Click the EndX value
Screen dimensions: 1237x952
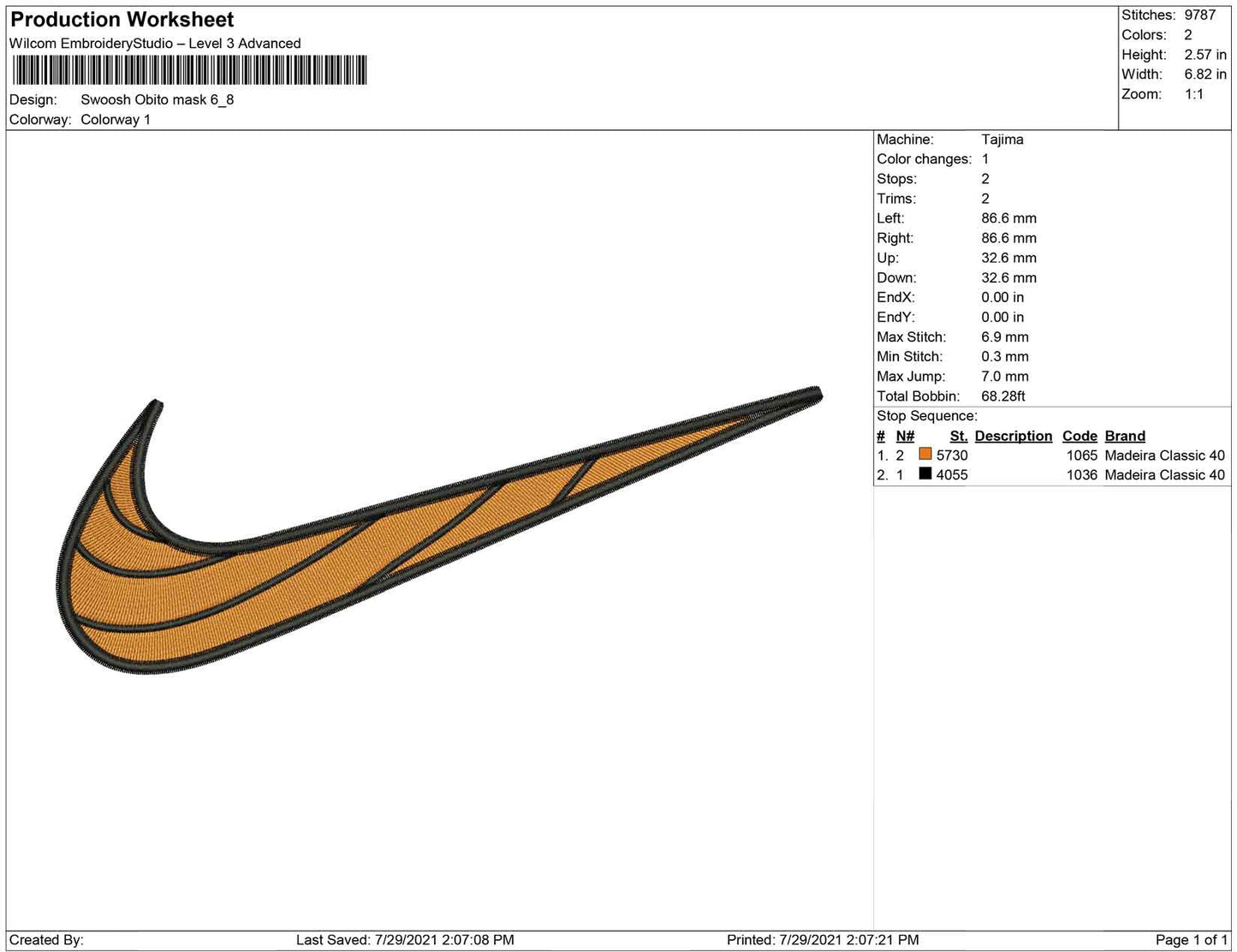coord(1002,297)
